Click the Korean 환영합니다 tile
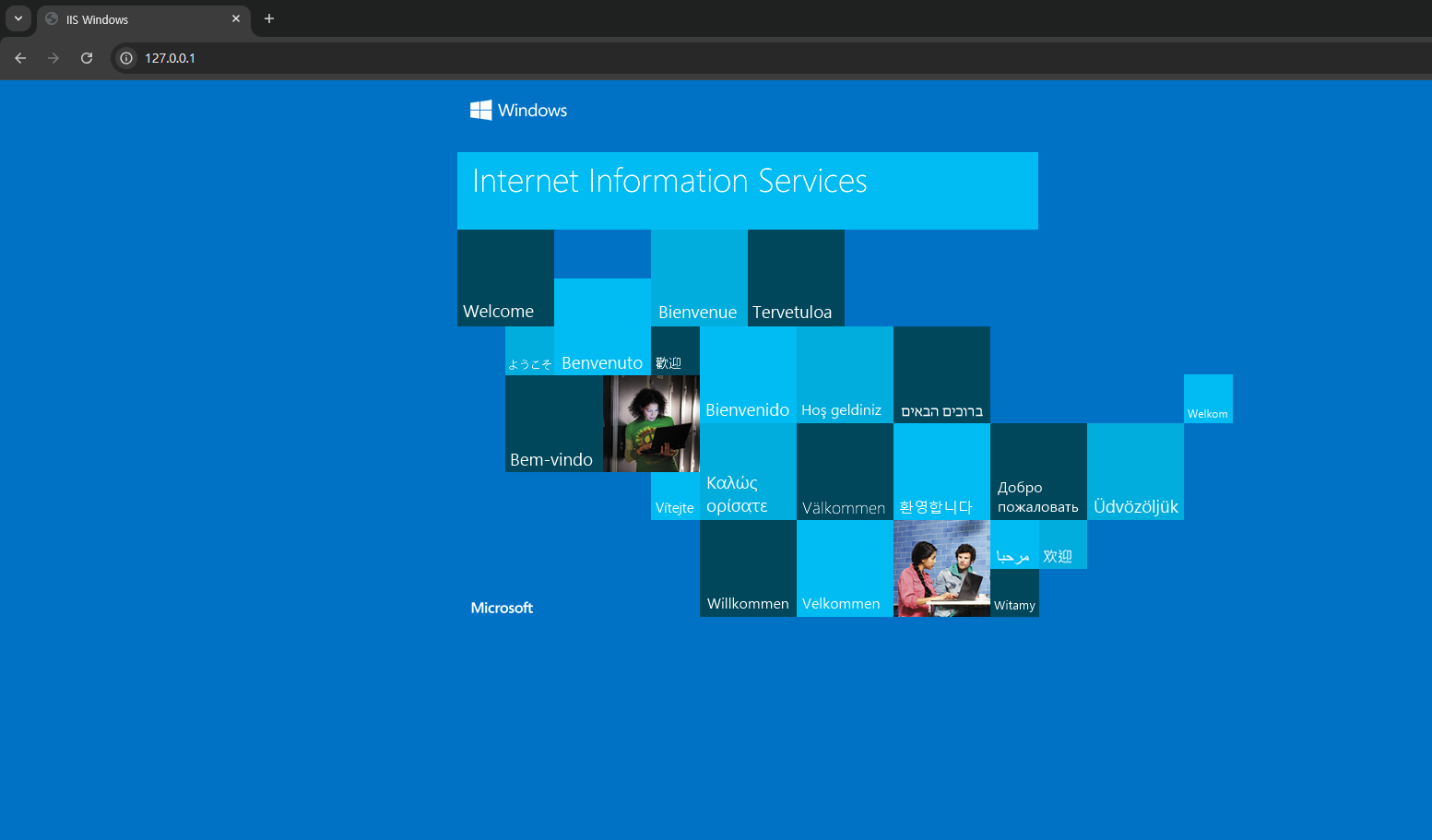Screen dimensions: 1432x840 coord(941,471)
